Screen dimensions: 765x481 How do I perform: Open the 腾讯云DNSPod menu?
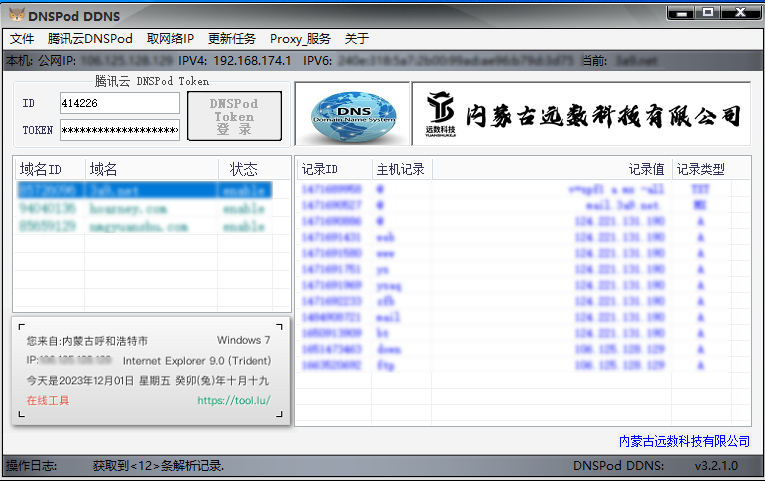(90, 39)
